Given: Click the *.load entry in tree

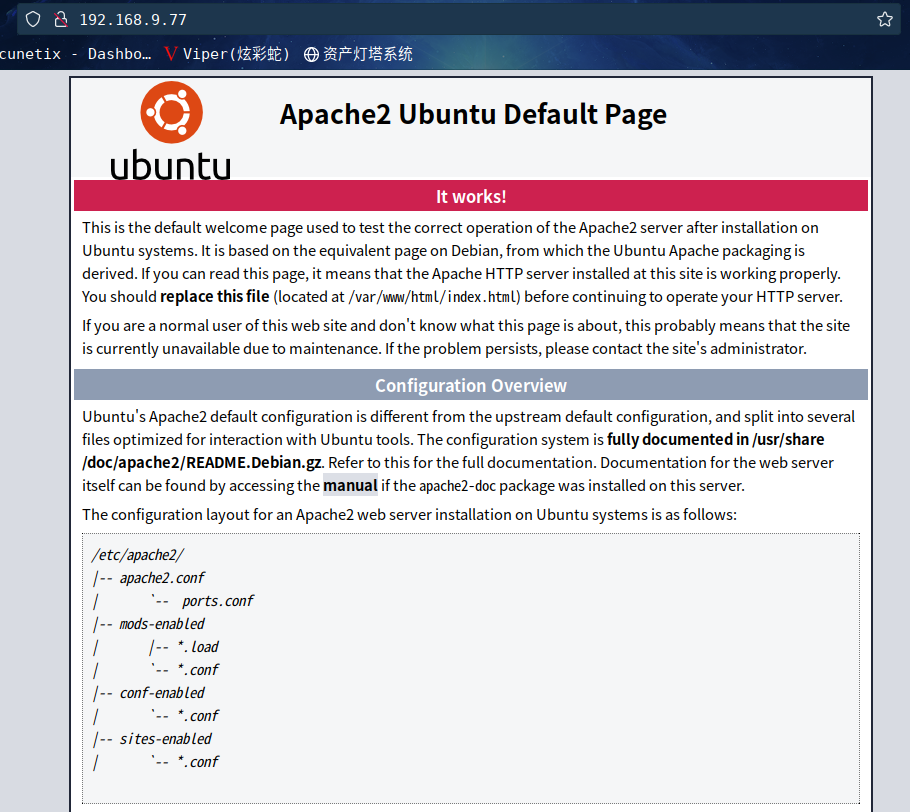Looking at the screenshot, I should (x=198, y=647).
